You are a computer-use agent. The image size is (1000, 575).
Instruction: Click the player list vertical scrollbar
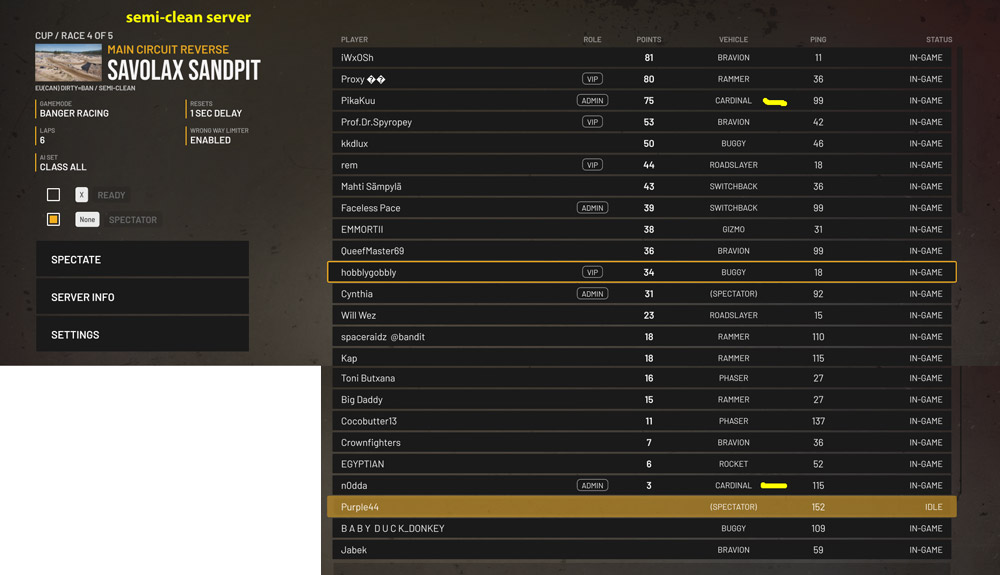pos(959,130)
